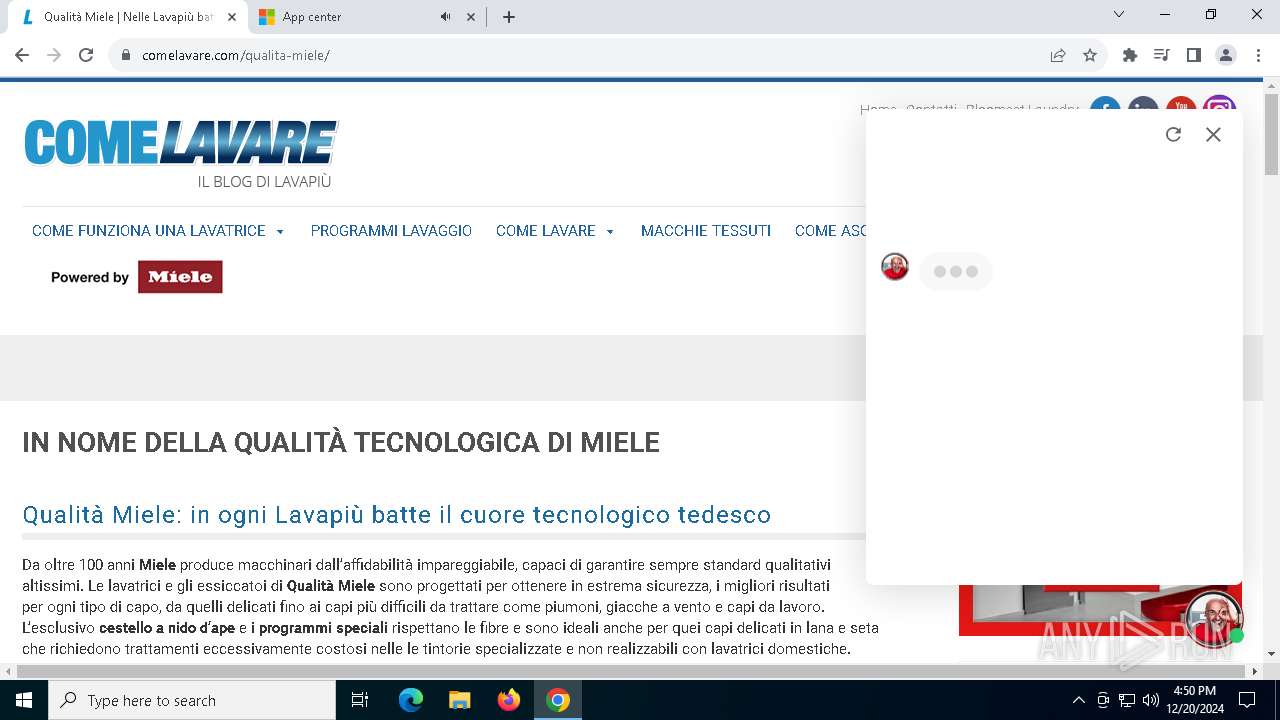Viewport: 1280px width, 720px height.
Task: Open the tab search chevron
Action: (x=1119, y=14)
